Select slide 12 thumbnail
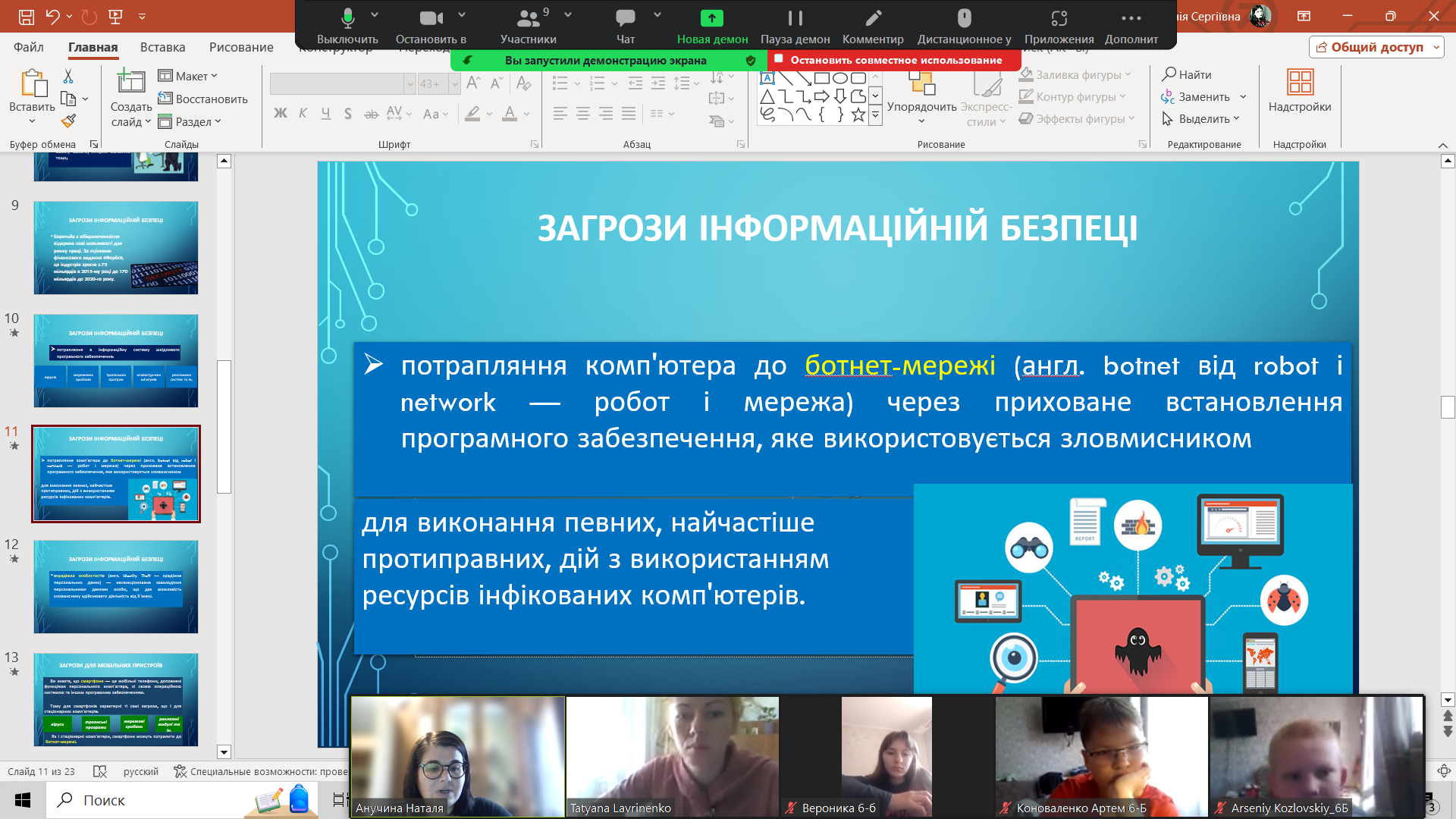Image resolution: width=1456 pixels, height=819 pixels. [116, 586]
